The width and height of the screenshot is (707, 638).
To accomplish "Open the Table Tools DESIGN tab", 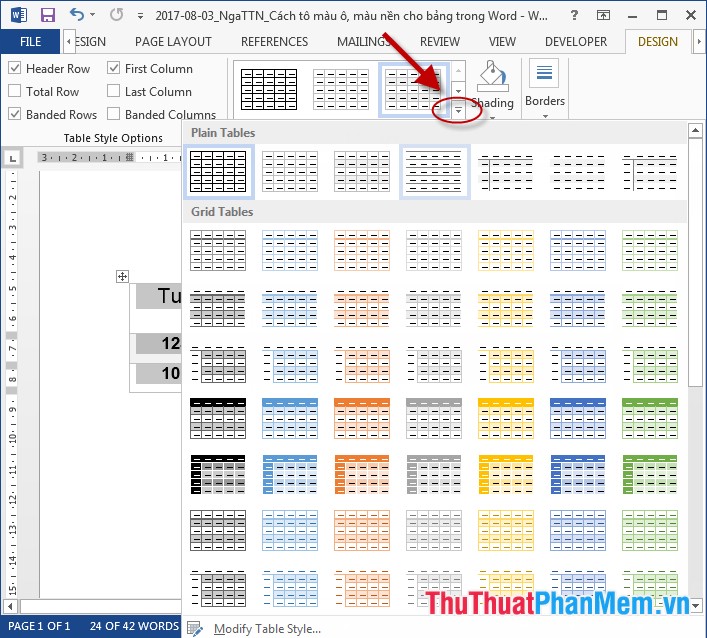I will pos(657,42).
